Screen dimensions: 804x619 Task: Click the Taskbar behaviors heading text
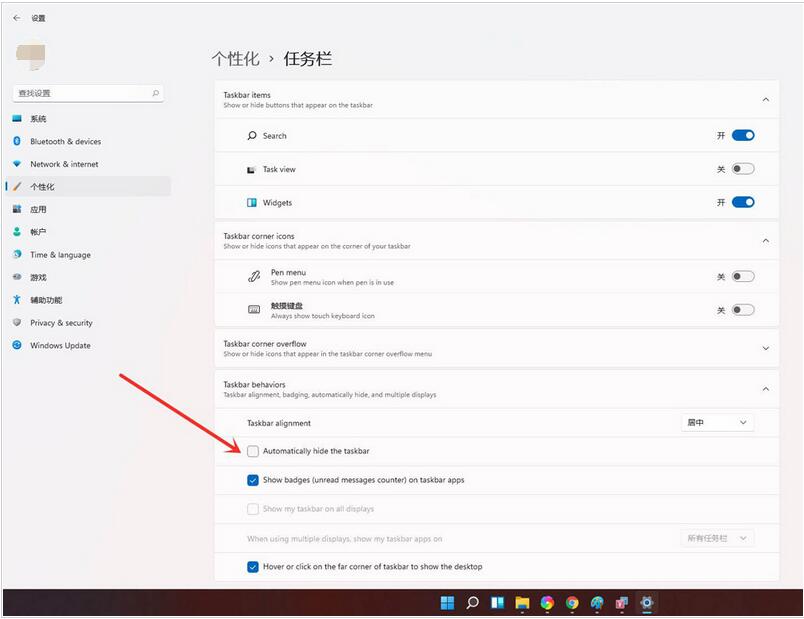click(x=254, y=385)
